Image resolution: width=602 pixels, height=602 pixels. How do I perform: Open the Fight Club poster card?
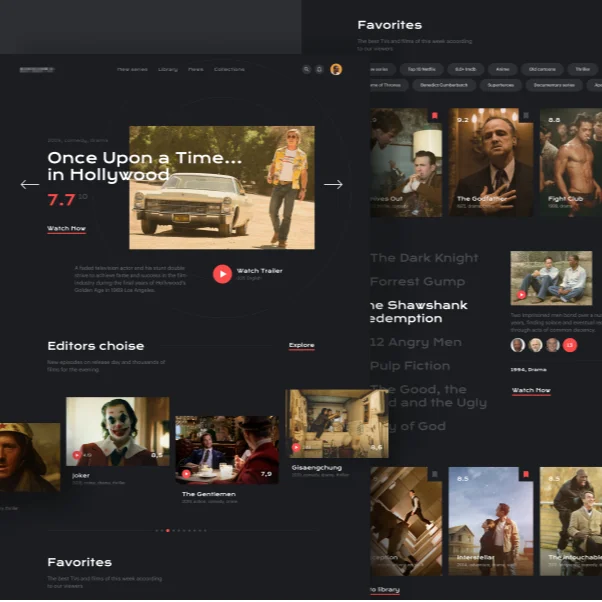coord(571,162)
